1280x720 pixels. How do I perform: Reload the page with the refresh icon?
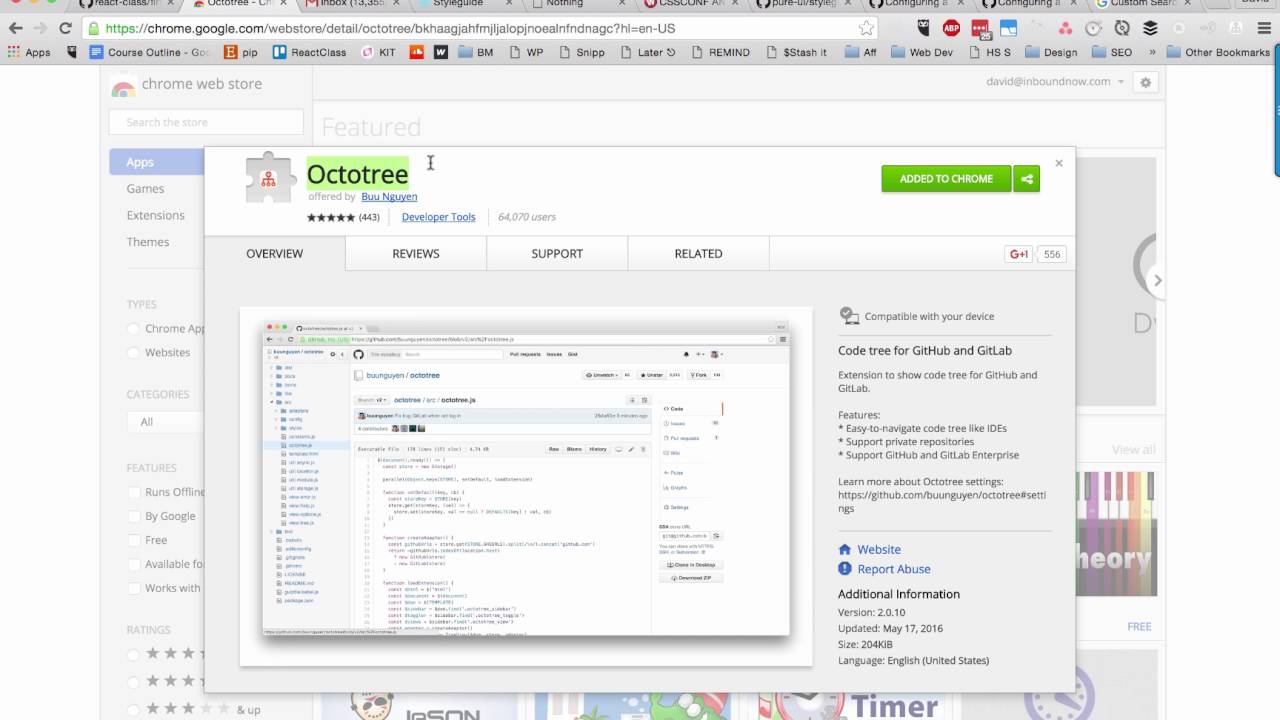coord(66,29)
